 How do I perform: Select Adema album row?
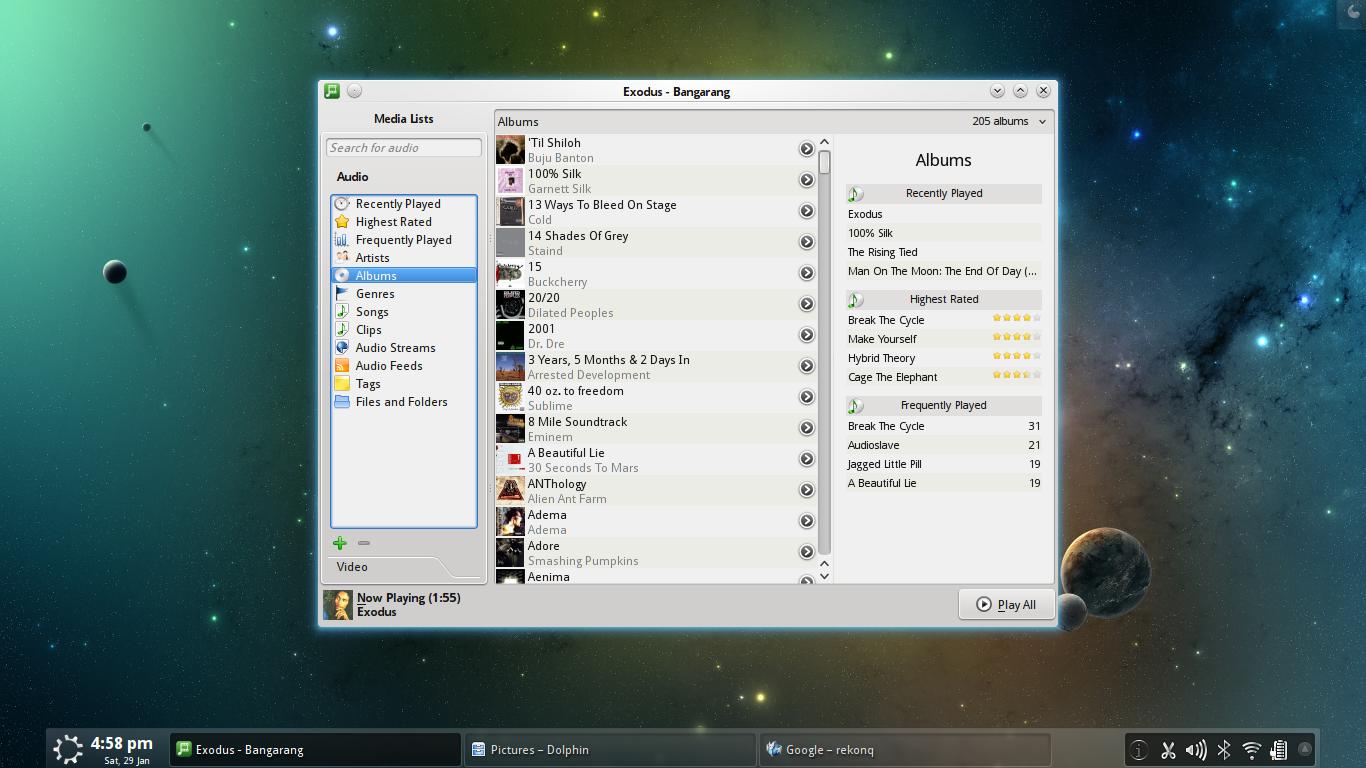tap(656, 521)
